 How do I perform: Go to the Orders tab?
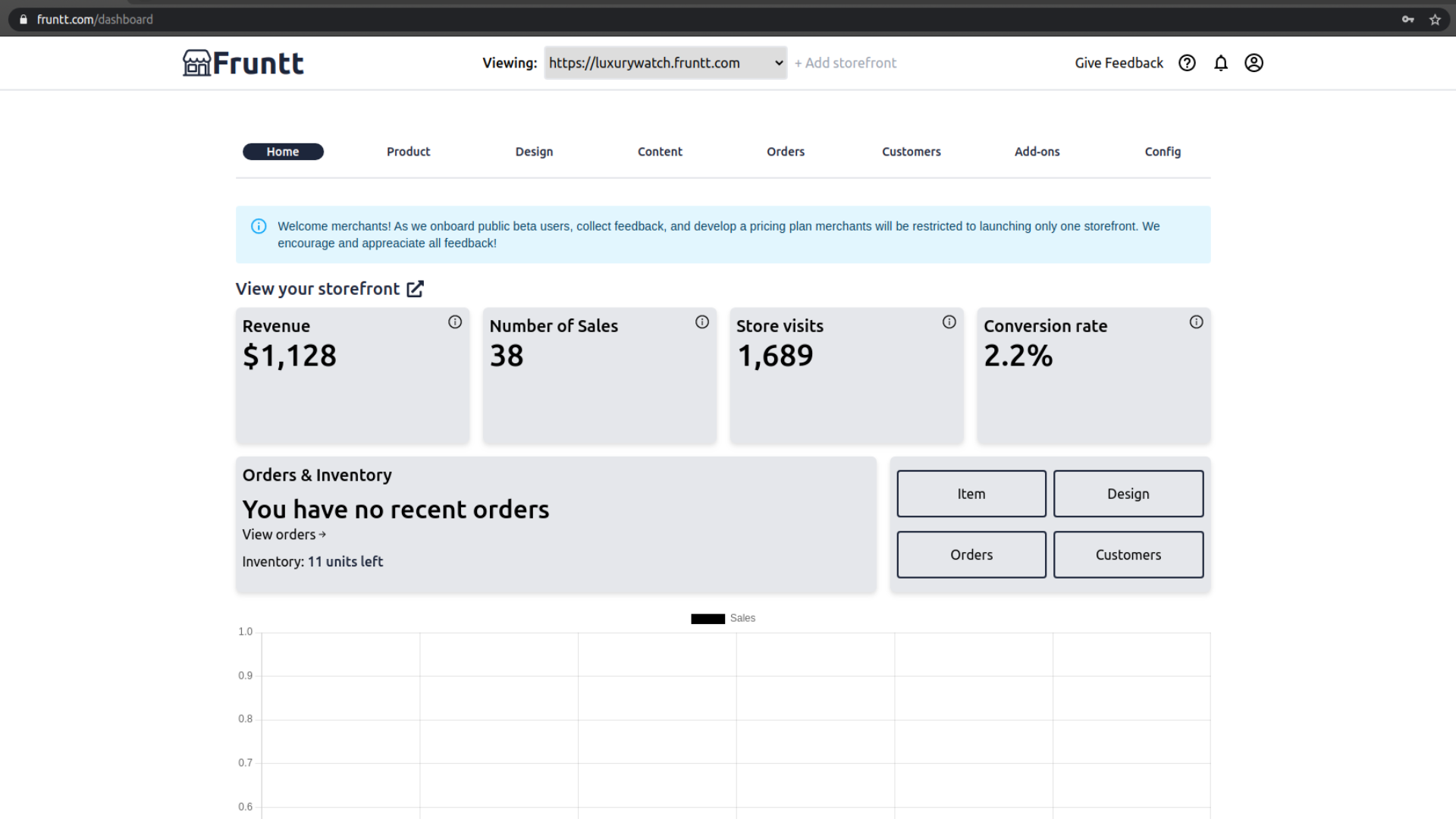tap(786, 152)
